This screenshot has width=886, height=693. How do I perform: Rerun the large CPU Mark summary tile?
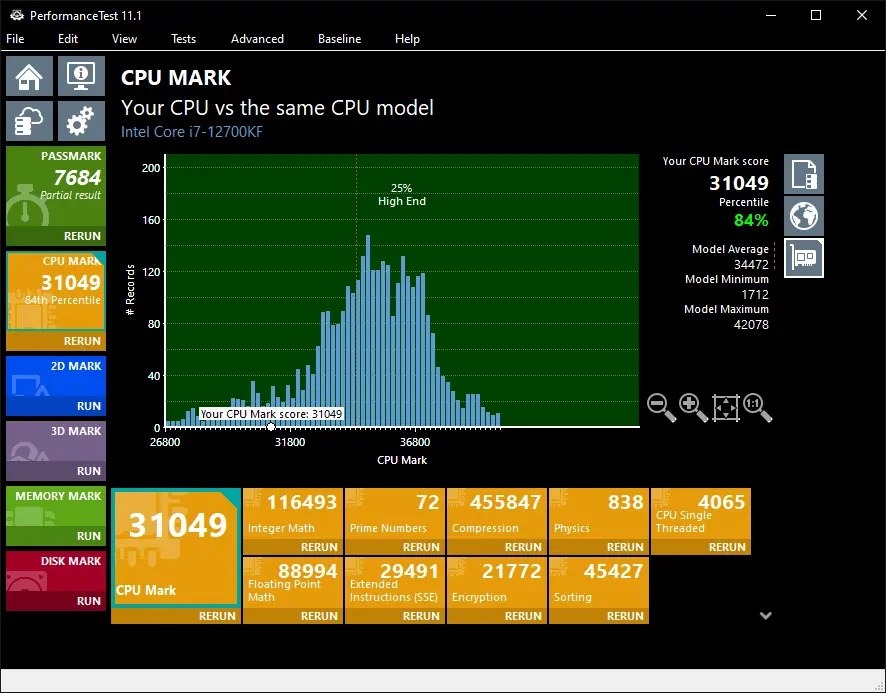coord(217,616)
